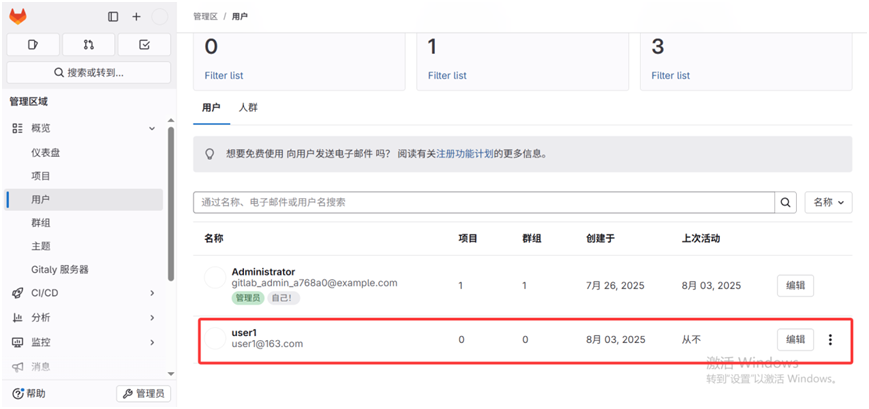Open more actions menu for user1
Viewport: 869px width, 409px height.
(x=830, y=340)
